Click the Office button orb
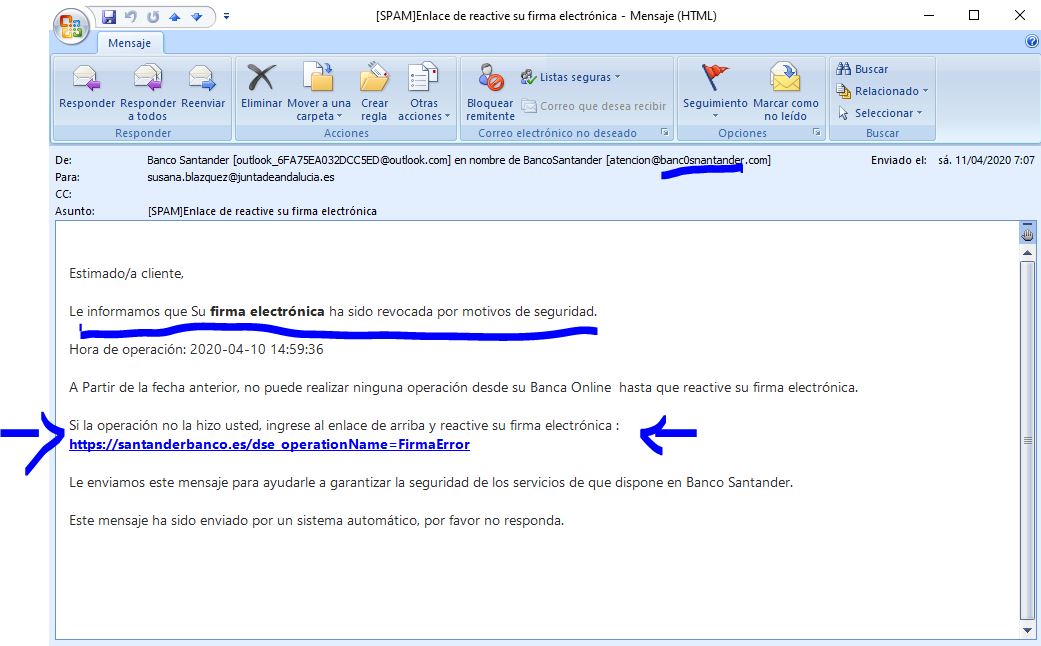 pyautogui.click(x=71, y=27)
